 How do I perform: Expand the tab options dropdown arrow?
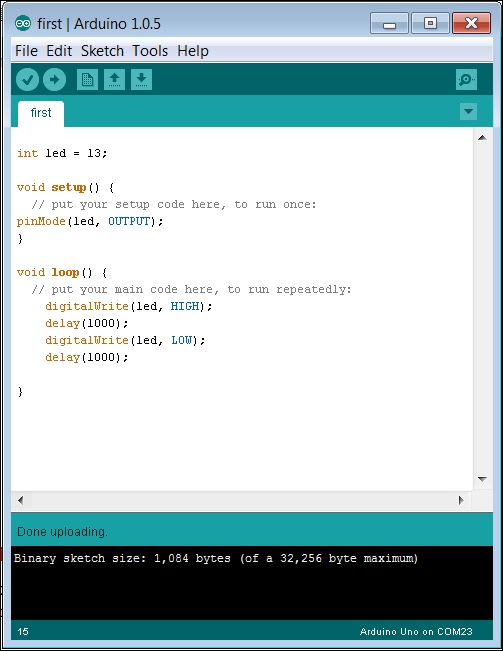[x=469, y=111]
